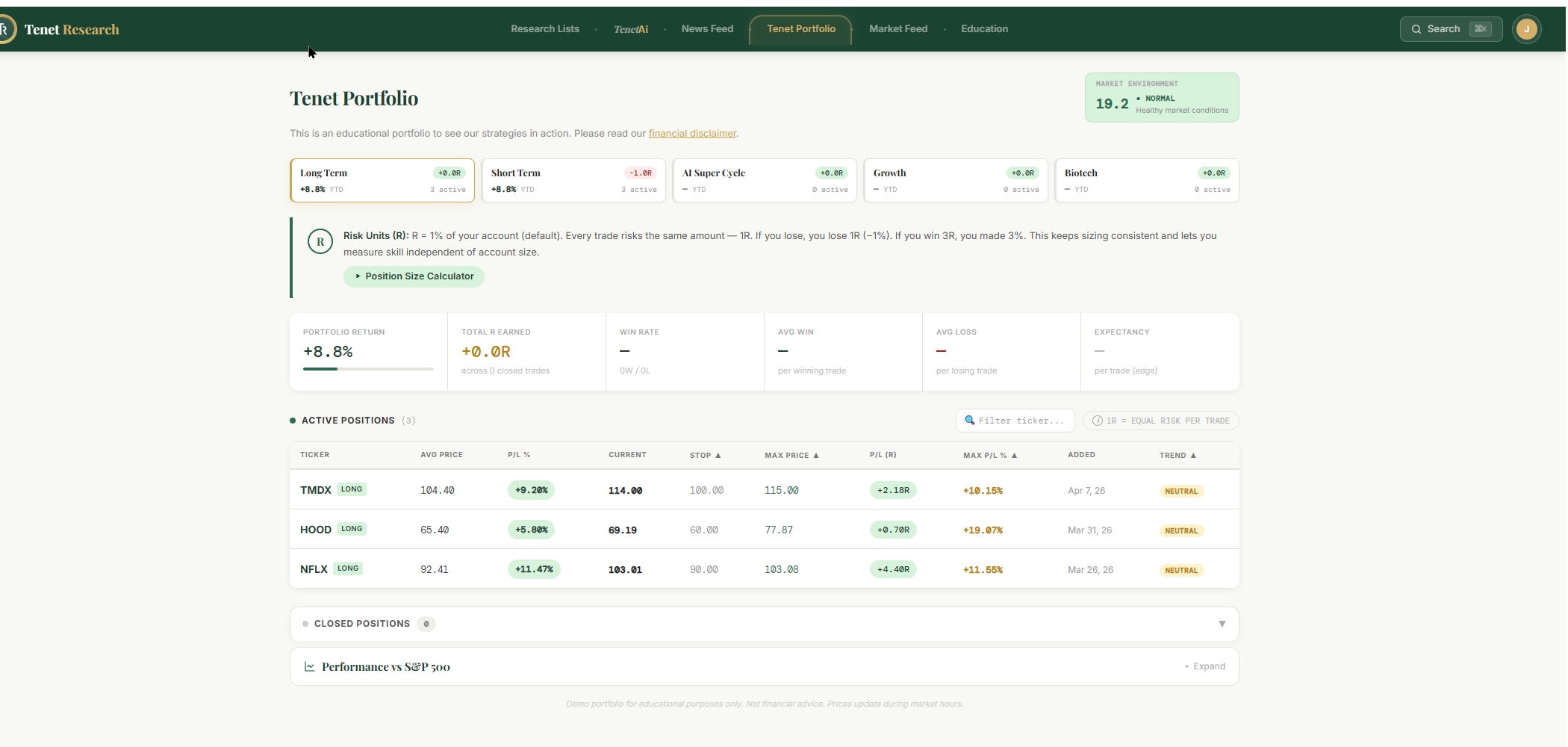
Task: Open the TenetAi tab
Action: click(x=631, y=29)
